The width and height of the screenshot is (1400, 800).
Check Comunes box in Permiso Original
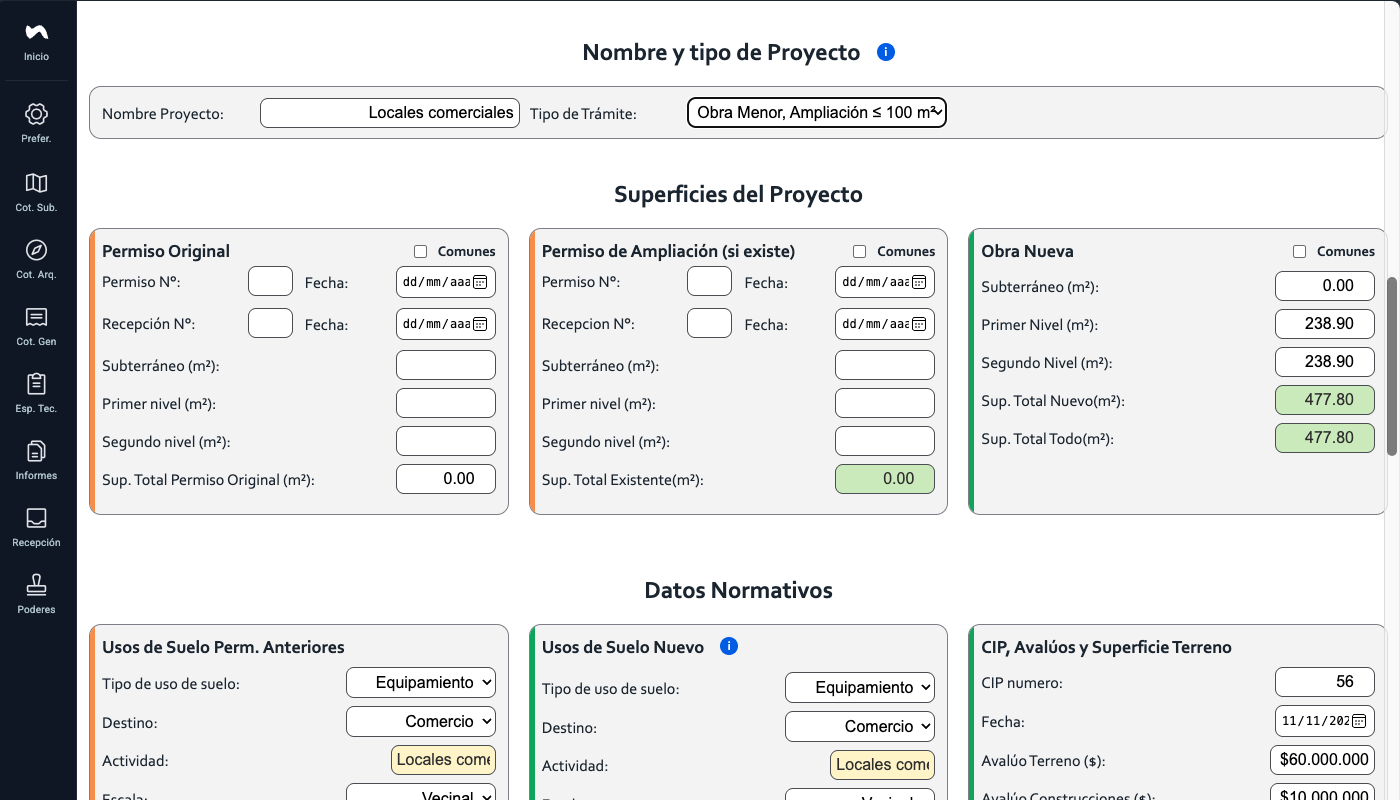[x=420, y=252]
